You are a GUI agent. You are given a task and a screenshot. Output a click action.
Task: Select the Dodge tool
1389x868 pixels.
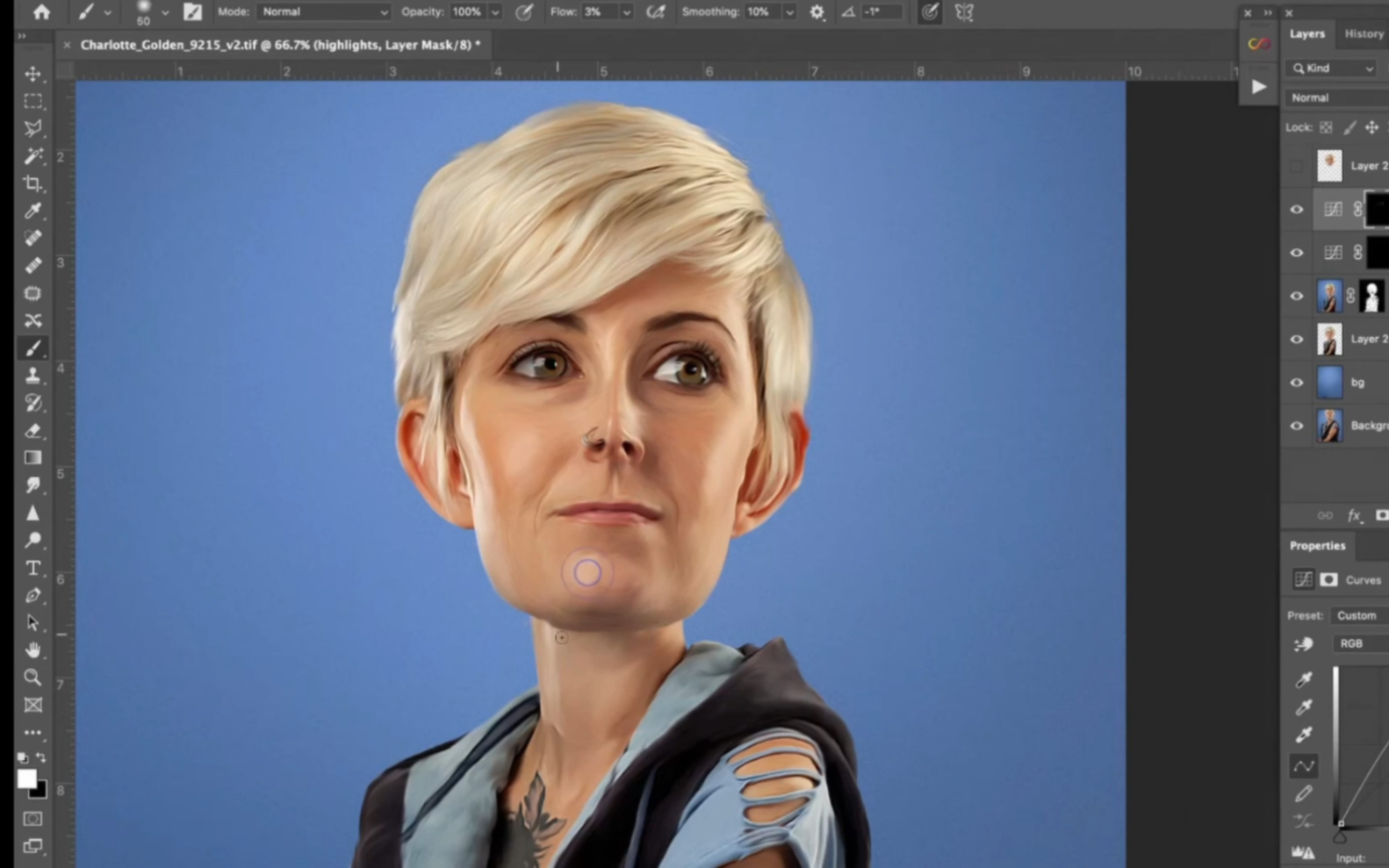(33, 541)
